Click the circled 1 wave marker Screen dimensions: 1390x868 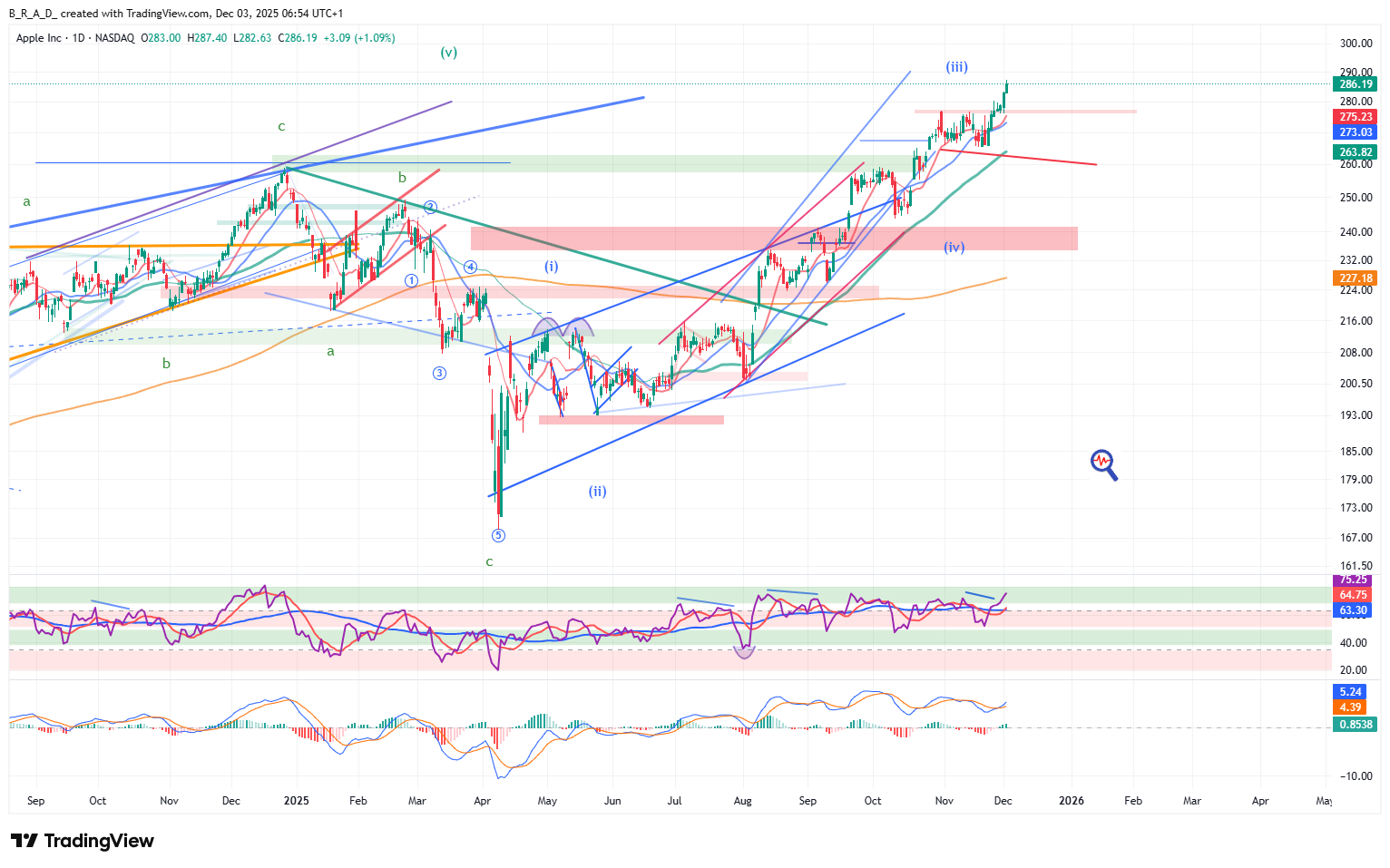(411, 280)
